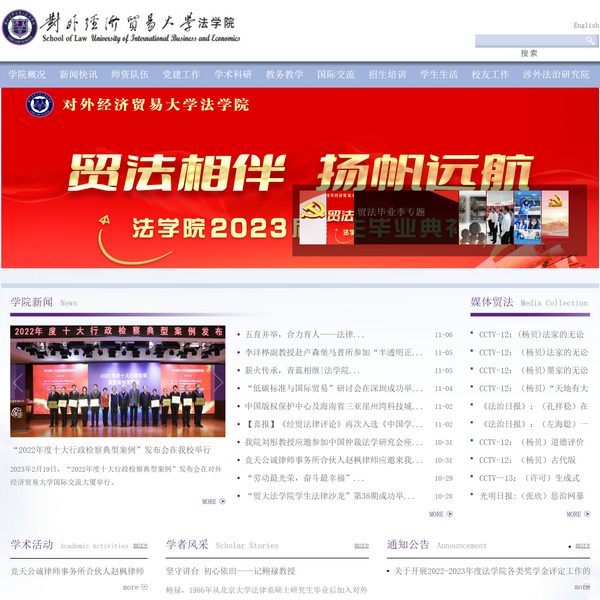Image resolution: width=600 pixels, height=600 pixels.
Task: Click the round emblem on the red banner
Action: pos(40,104)
